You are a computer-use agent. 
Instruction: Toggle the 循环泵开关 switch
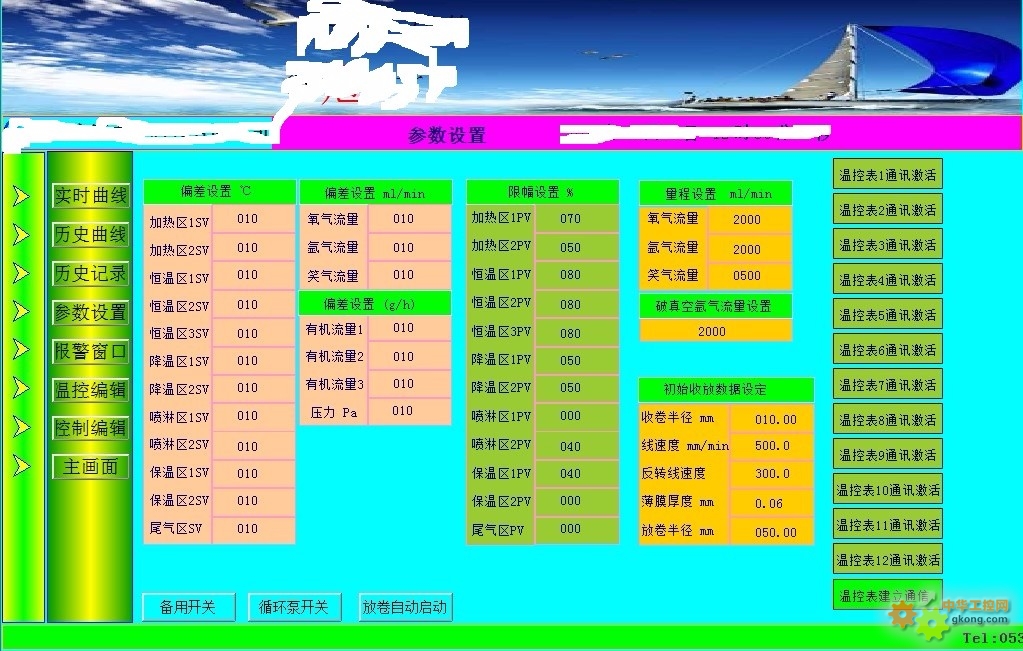(294, 607)
